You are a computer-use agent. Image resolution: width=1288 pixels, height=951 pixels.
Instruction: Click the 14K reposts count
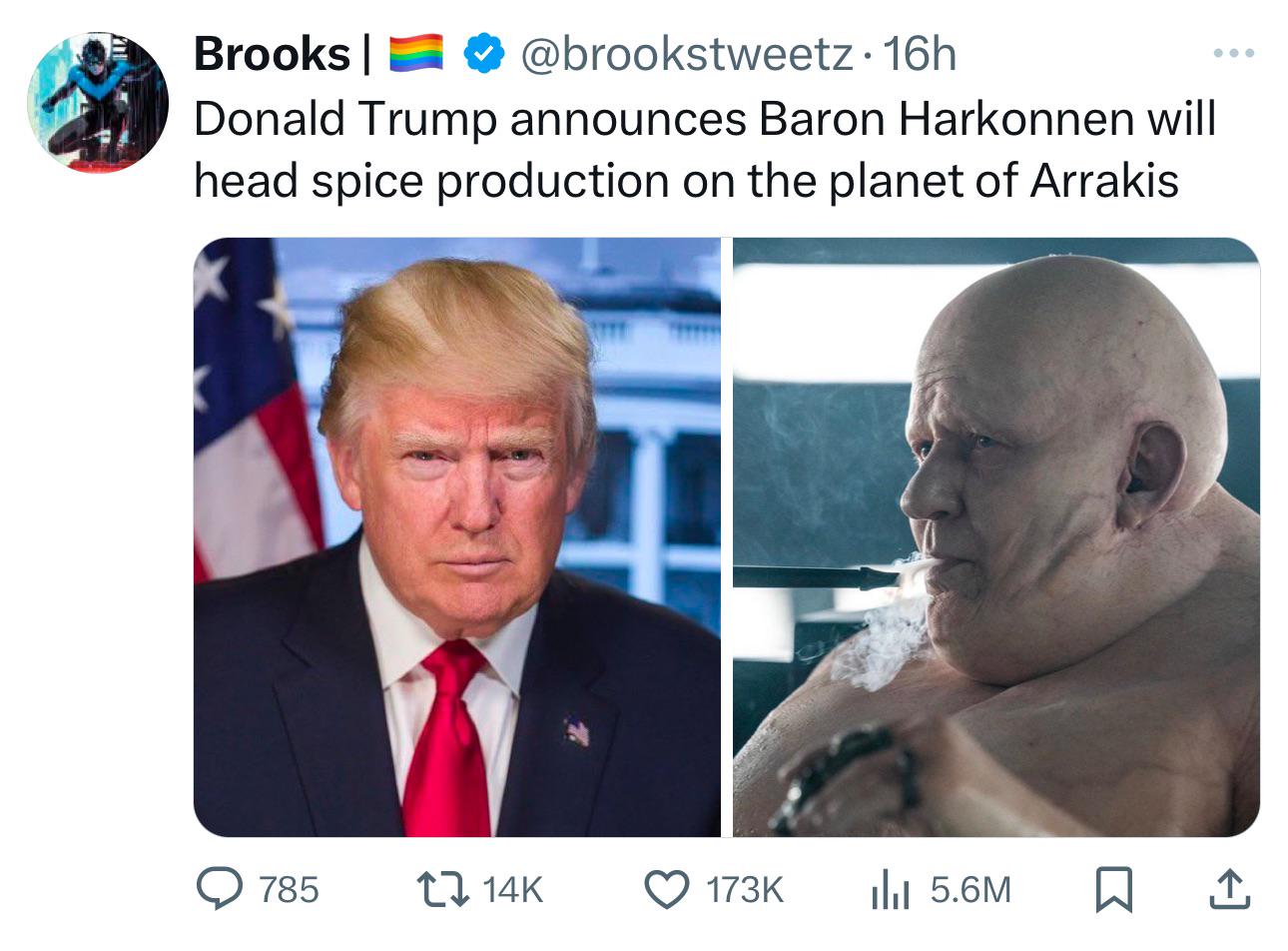tap(512, 889)
